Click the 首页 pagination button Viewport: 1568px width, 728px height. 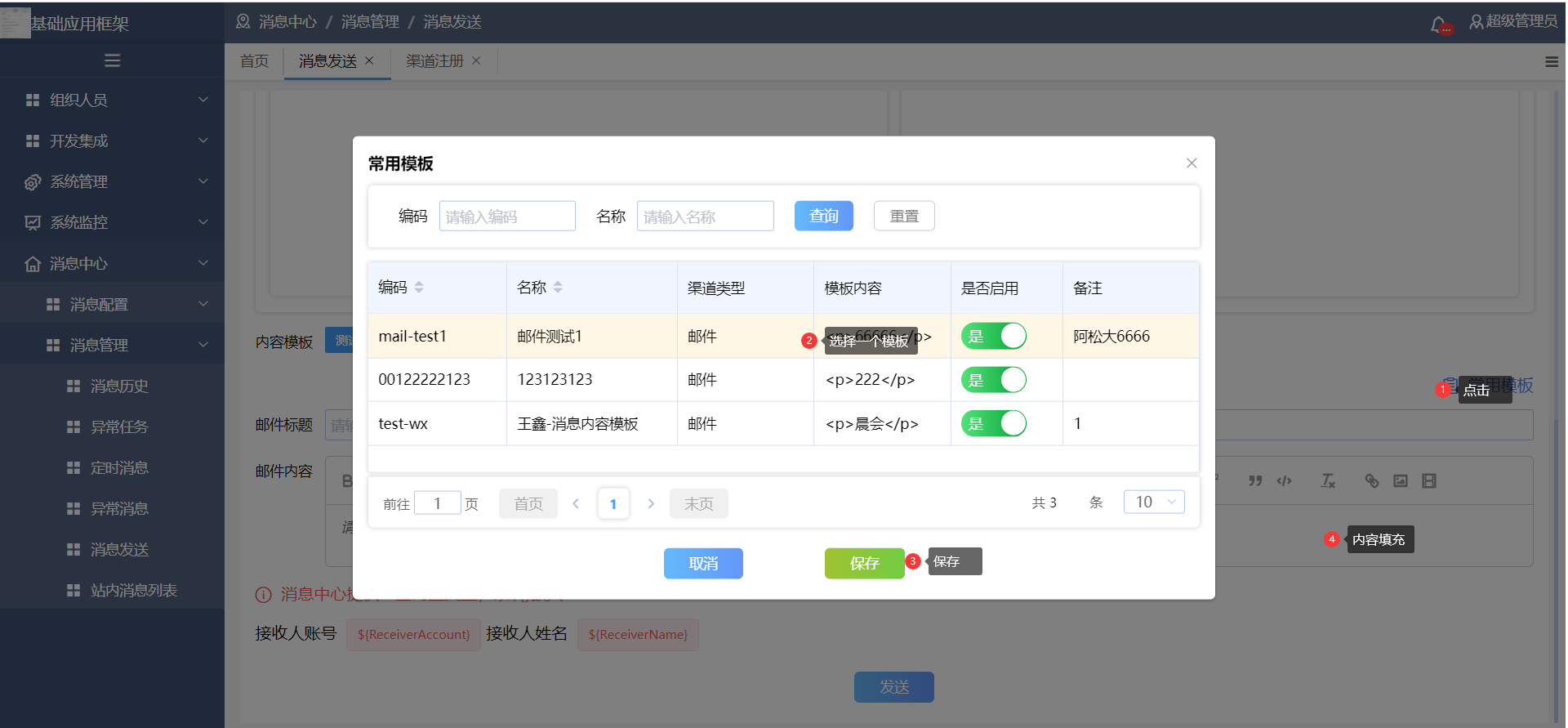[528, 503]
